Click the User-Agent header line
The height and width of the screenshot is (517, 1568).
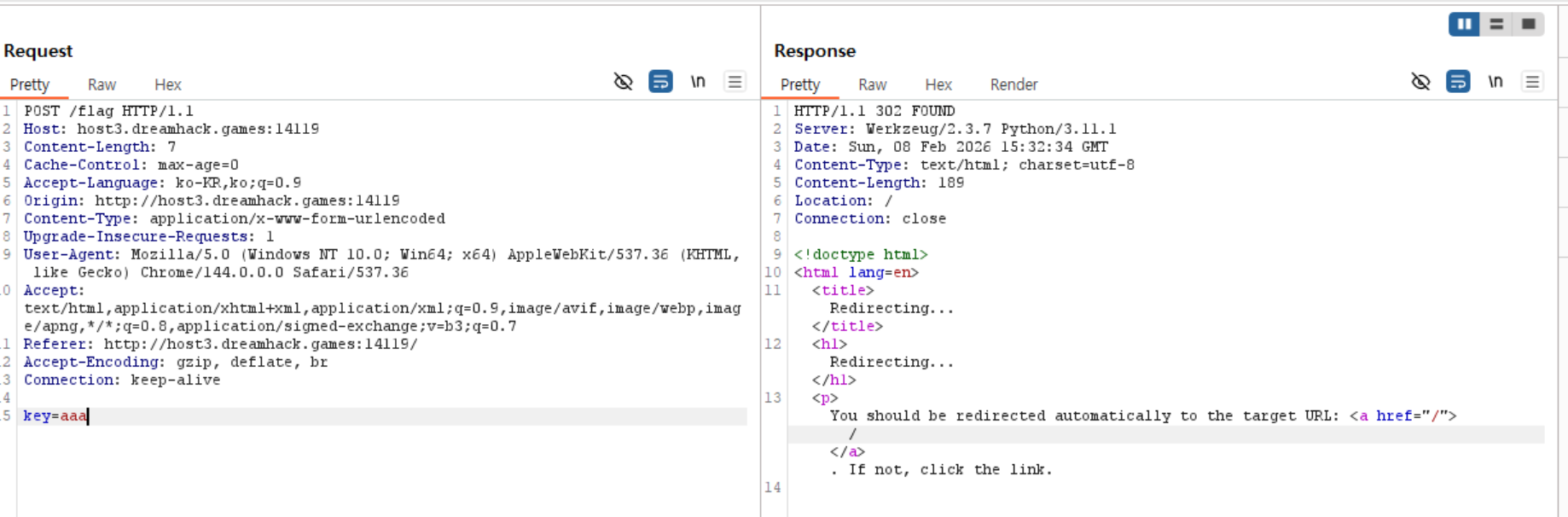[x=381, y=263]
